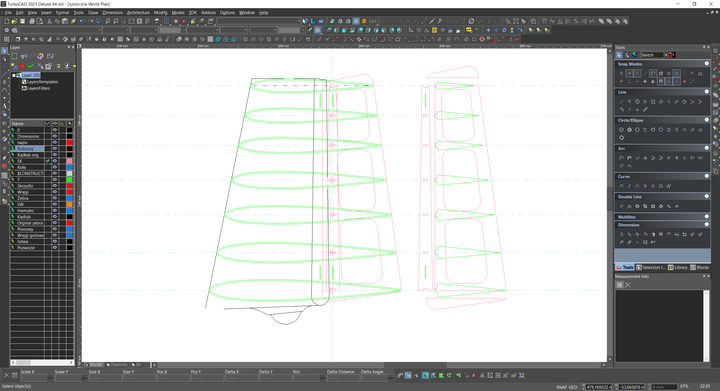Toggle visibility eye of Kadlub layer

[55, 217]
